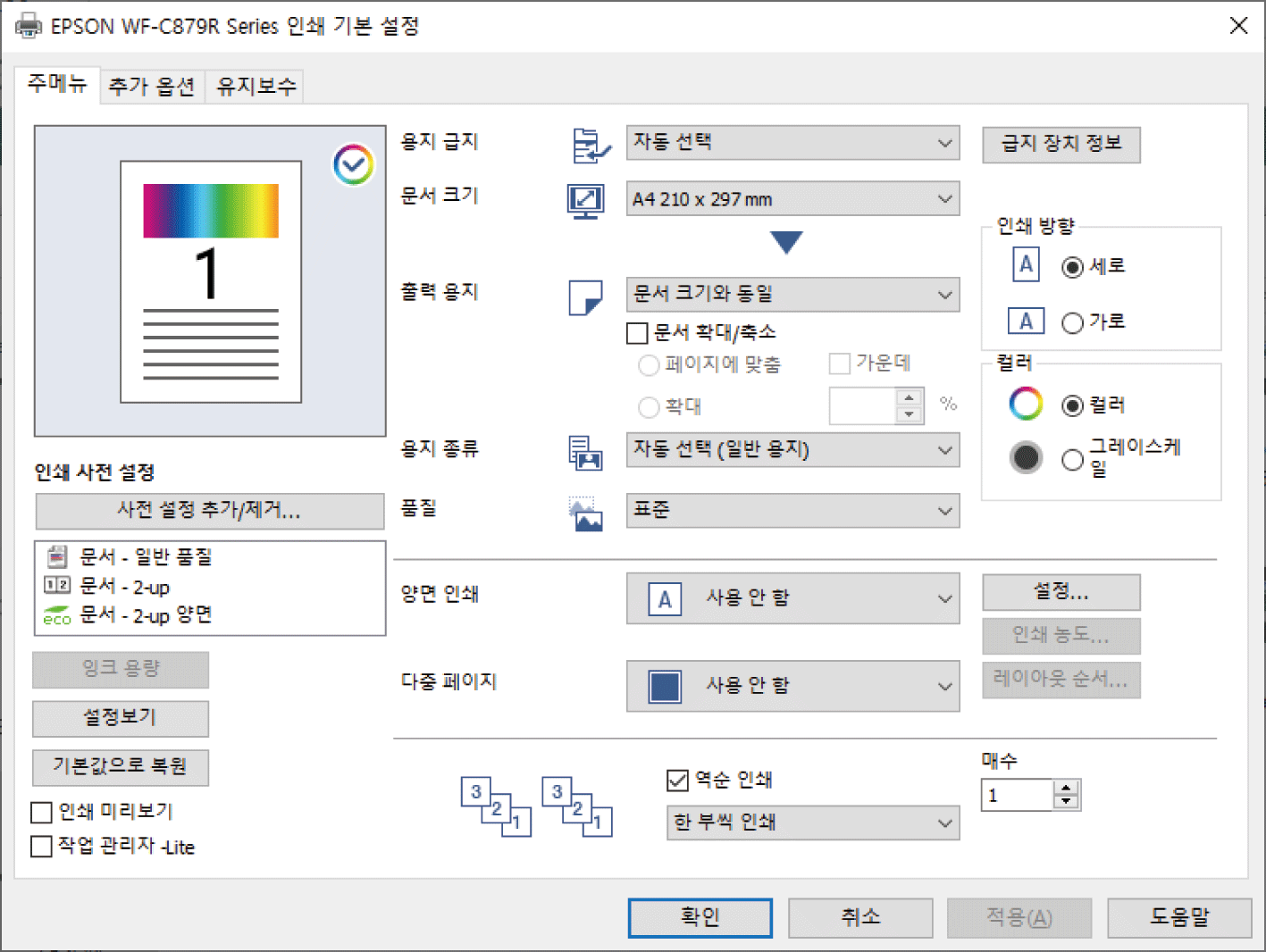Click the rainbow color wheel icon
This screenshot has height=952, width=1266.
click(x=1026, y=404)
